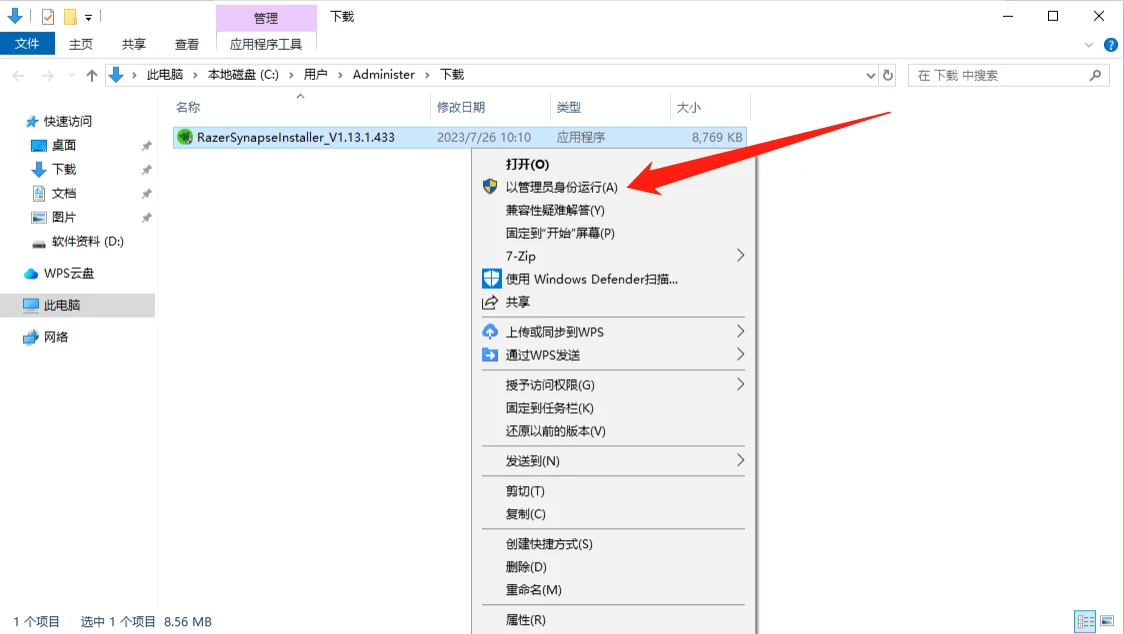Open Help with the question mark icon
Image resolution: width=1124 pixels, height=634 pixels.
click(x=1110, y=44)
